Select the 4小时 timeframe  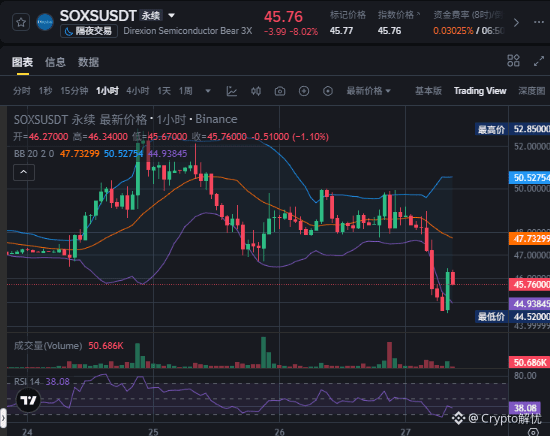(138, 91)
